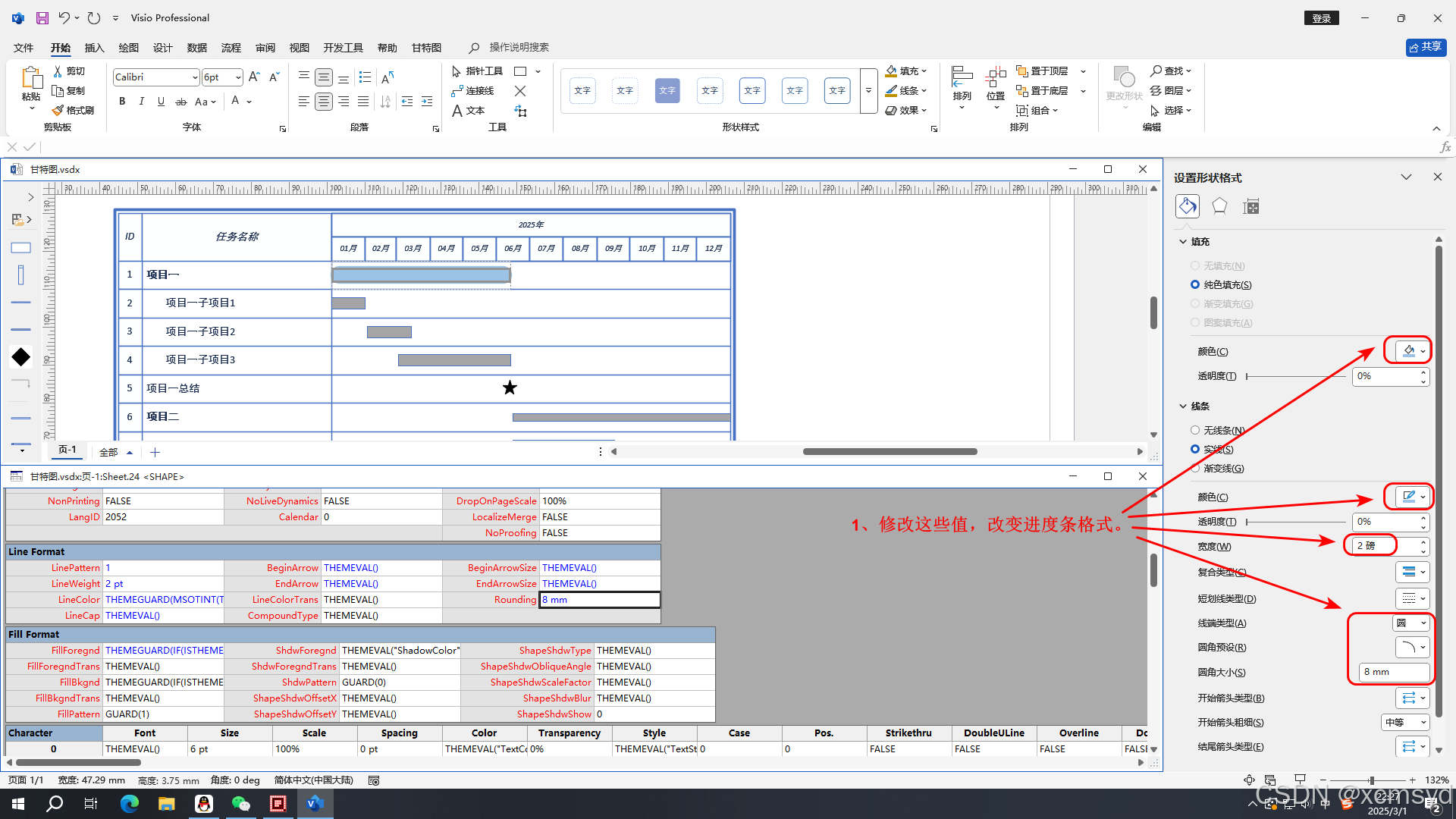Click the Format Painter (格式刷) icon

(x=58, y=111)
